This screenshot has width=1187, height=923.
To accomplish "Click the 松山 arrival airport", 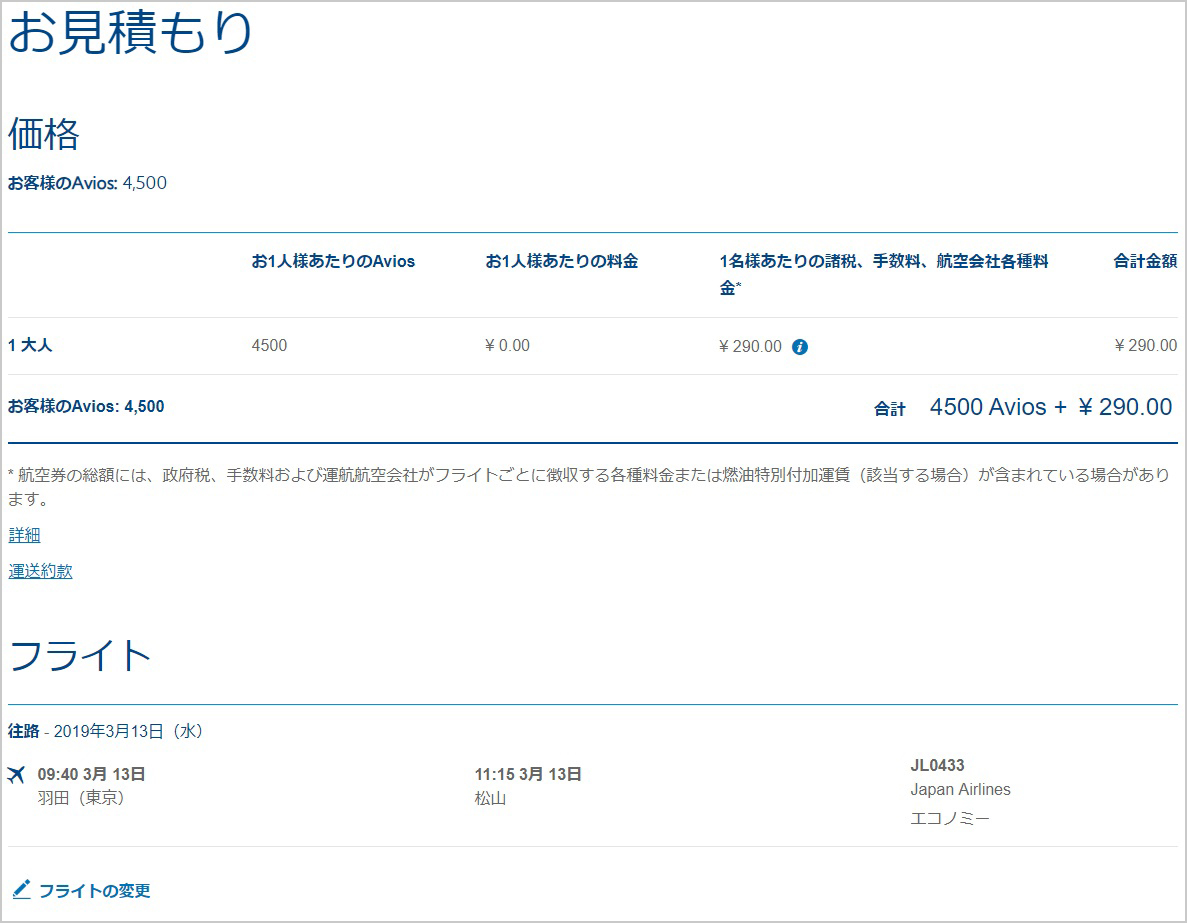I will (x=491, y=798).
